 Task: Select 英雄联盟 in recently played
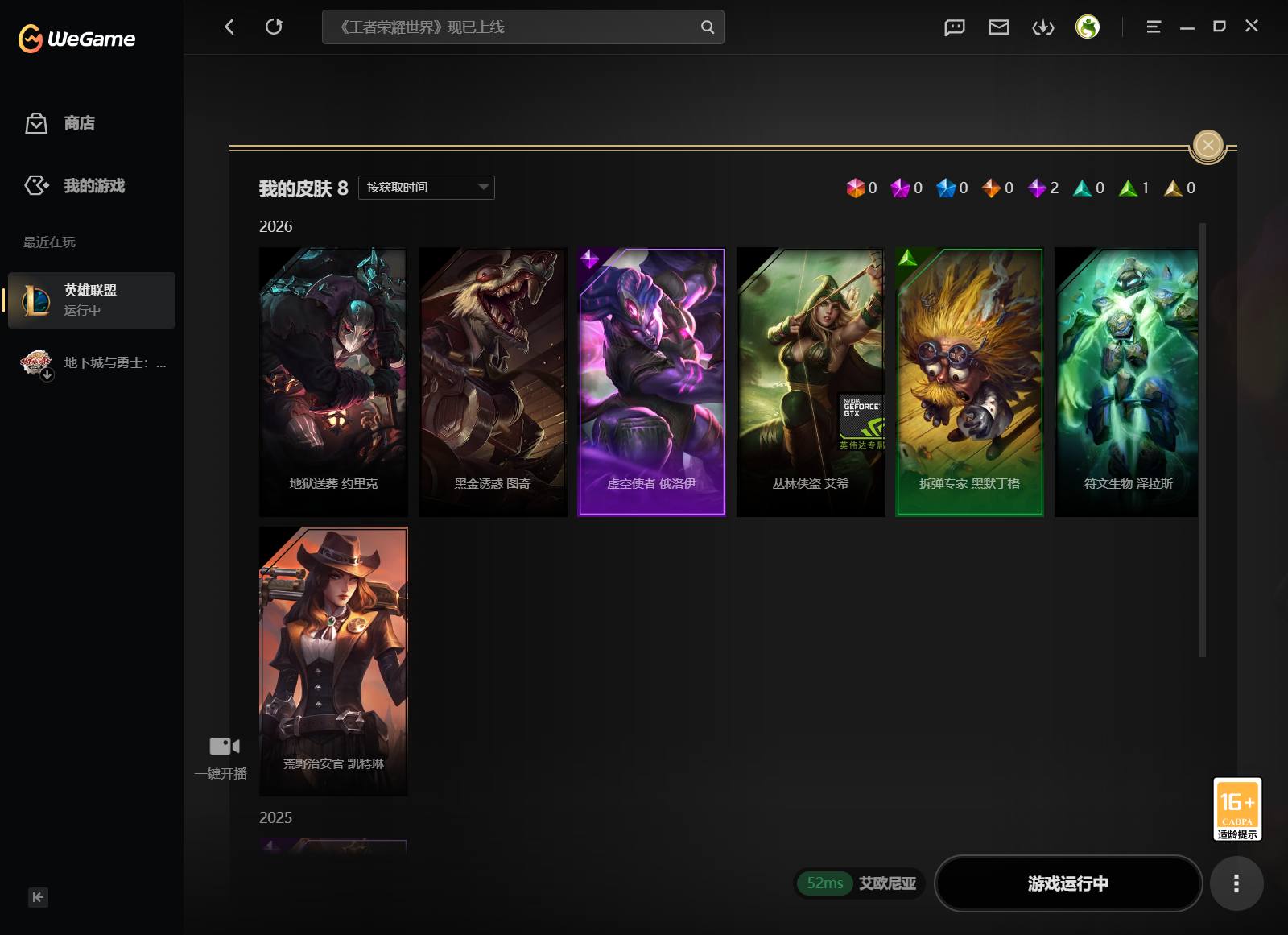point(92,300)
